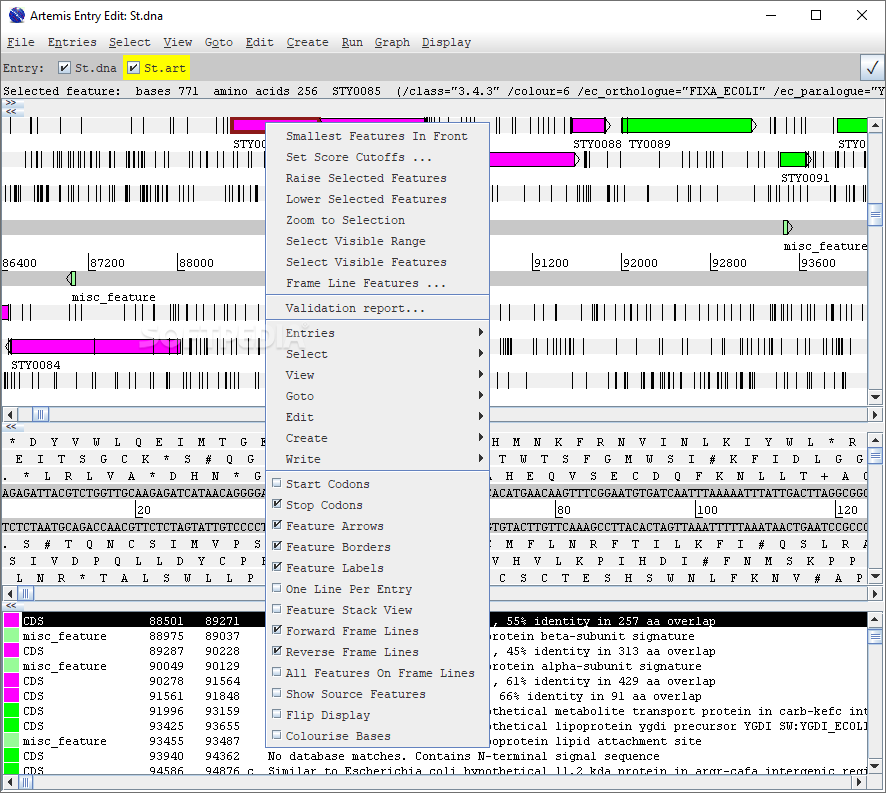
Task: Click the STY0088 magenta gene feature arrow
Action: click(x=590, y=125)
